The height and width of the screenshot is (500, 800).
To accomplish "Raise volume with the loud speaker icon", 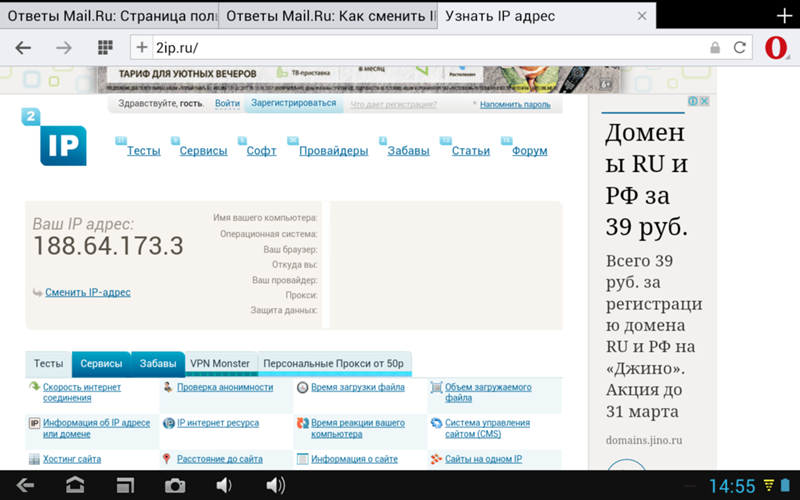I will 276,485.
